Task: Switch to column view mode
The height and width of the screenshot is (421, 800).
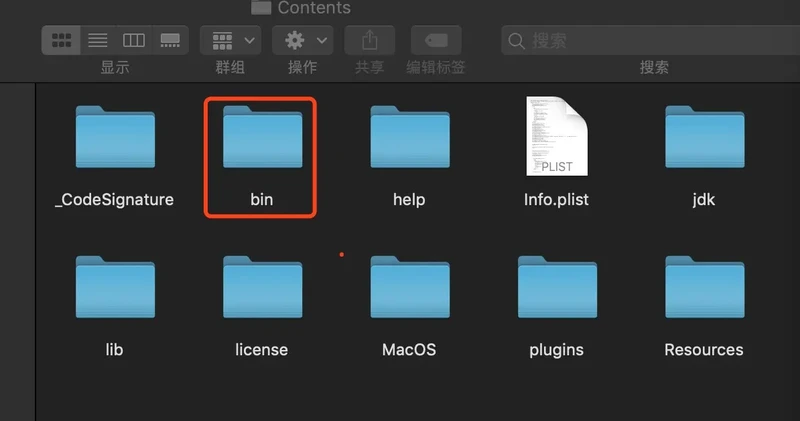Action: 134,40
